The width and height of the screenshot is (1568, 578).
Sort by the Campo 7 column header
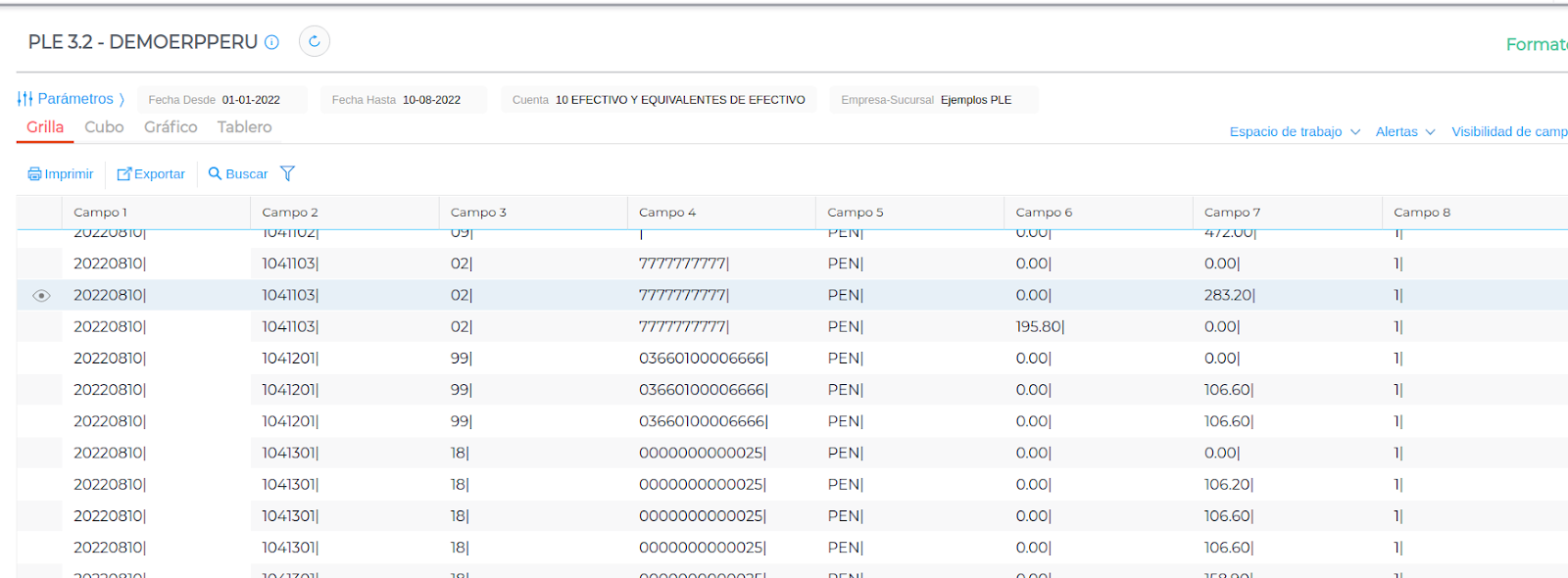[1287, 213]
